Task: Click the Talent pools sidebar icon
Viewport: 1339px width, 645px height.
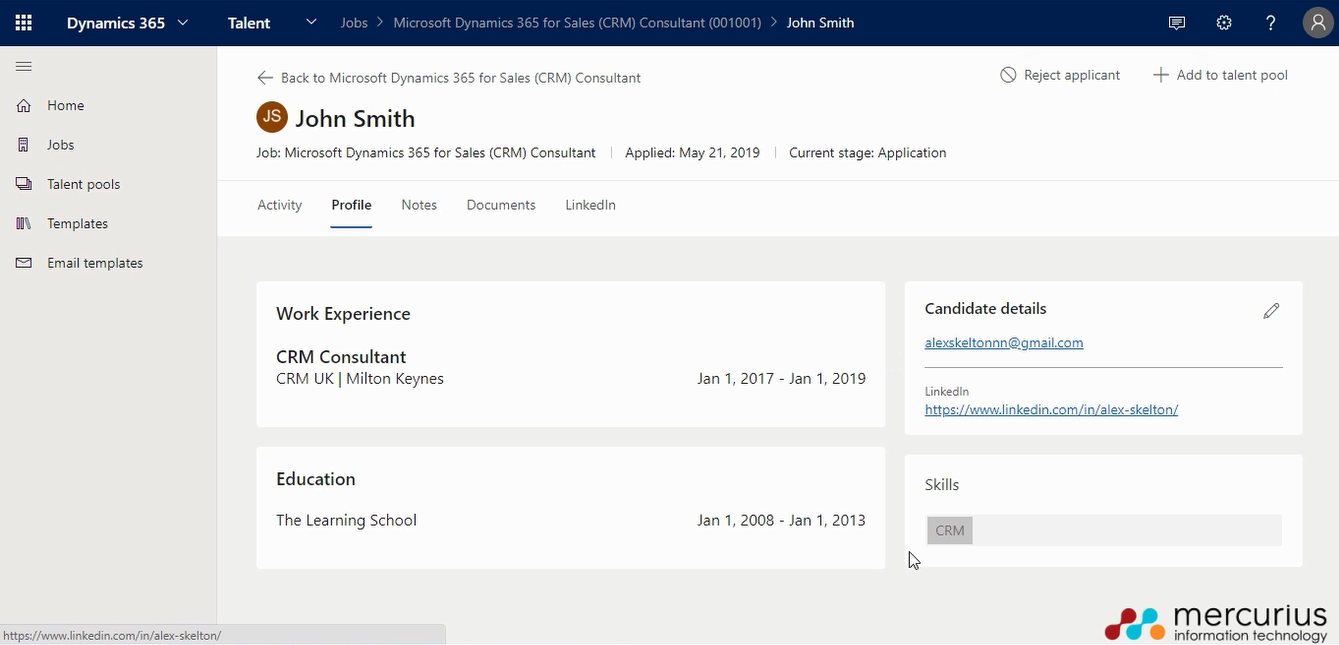Action: 24,184
